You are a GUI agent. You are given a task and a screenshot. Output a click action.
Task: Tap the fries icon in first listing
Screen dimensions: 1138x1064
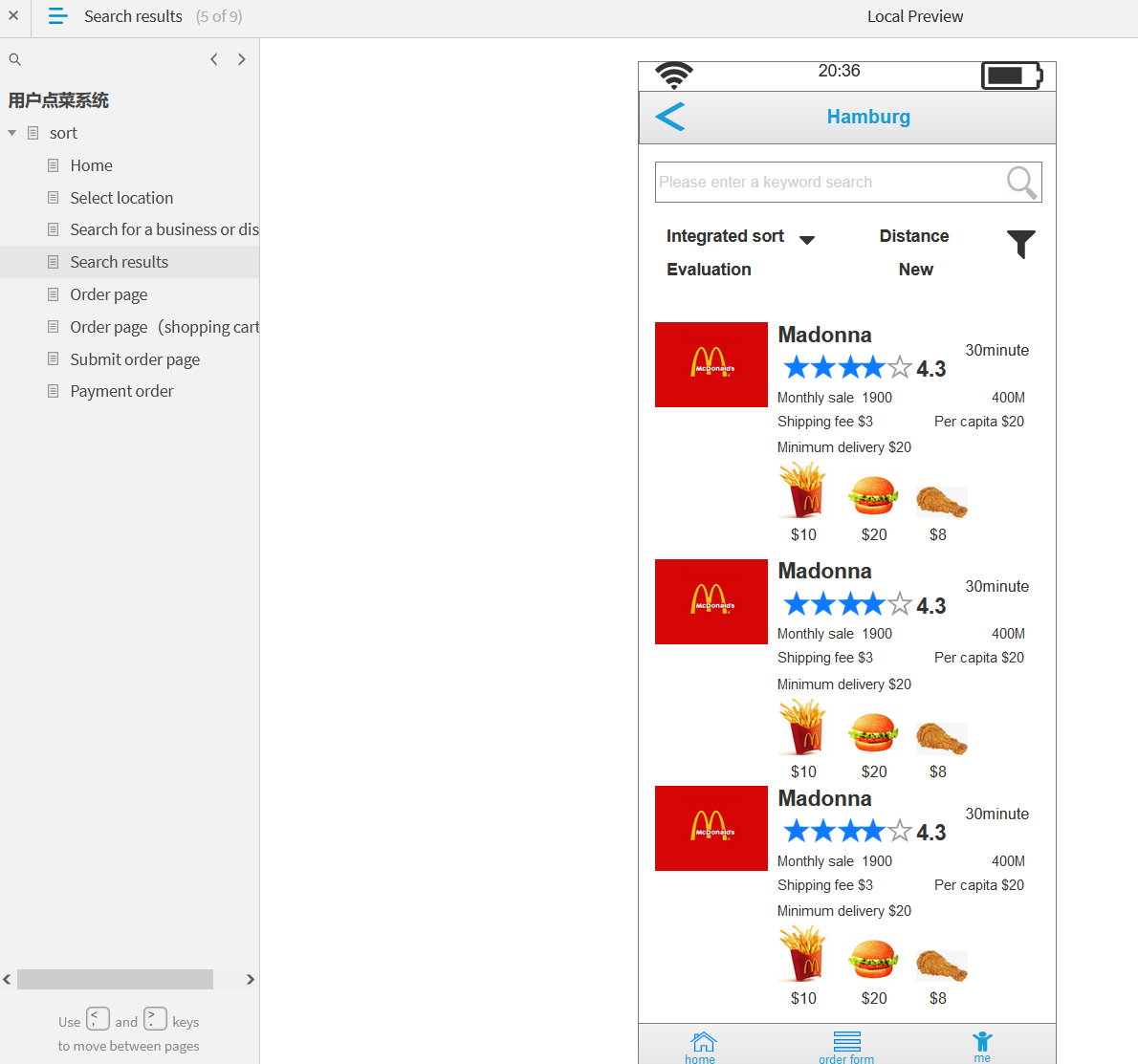click(802, 490)
